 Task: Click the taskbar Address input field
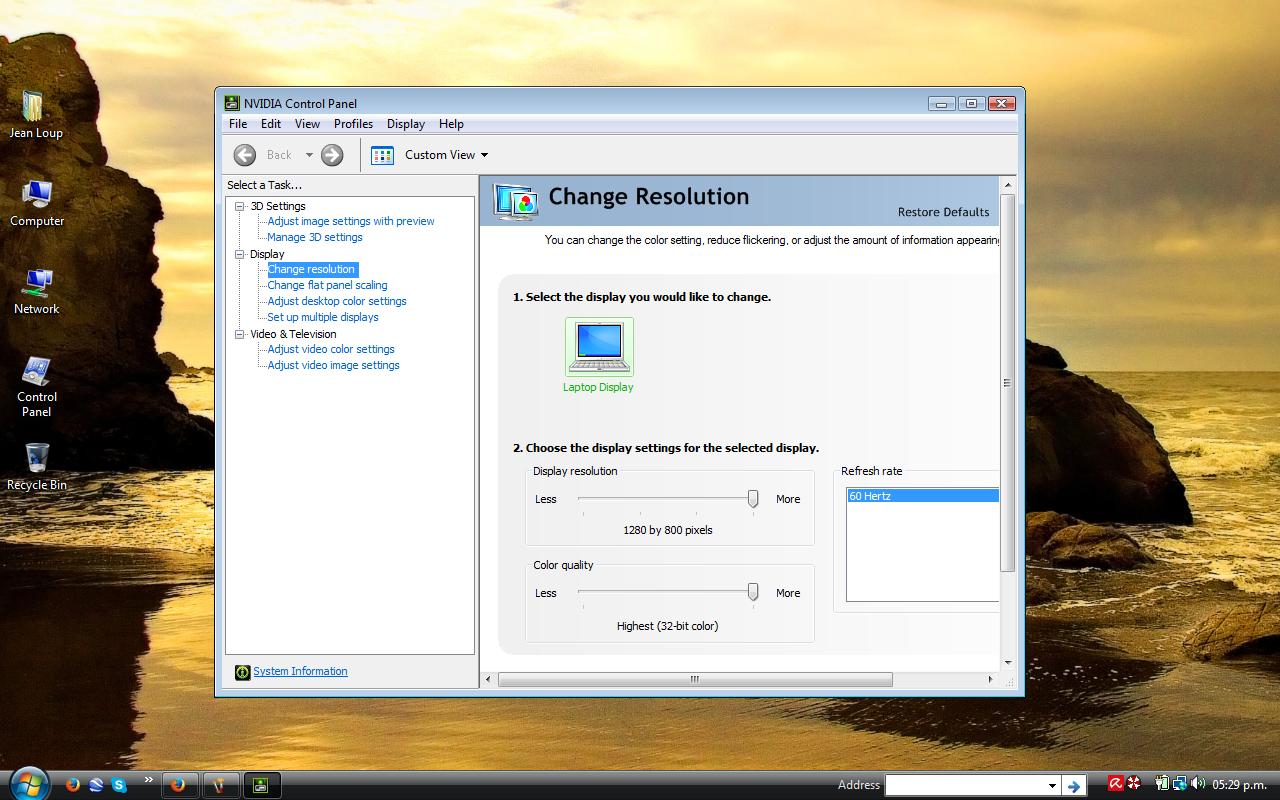965,785
